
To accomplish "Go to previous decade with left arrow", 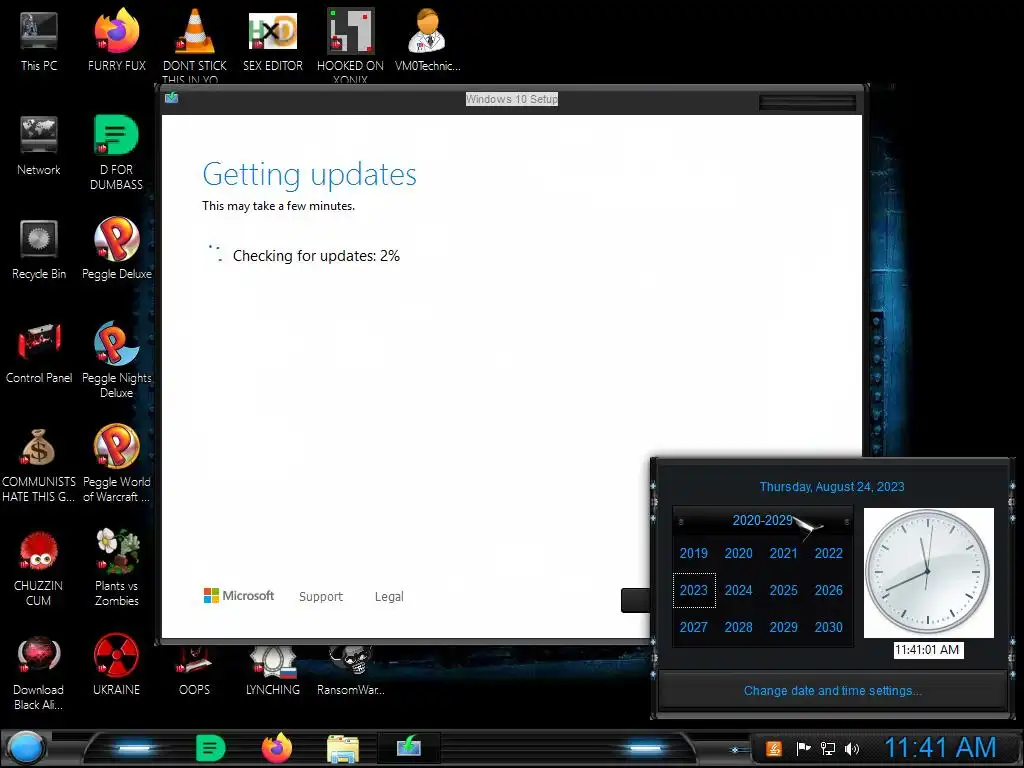I will tap(680, 521).
